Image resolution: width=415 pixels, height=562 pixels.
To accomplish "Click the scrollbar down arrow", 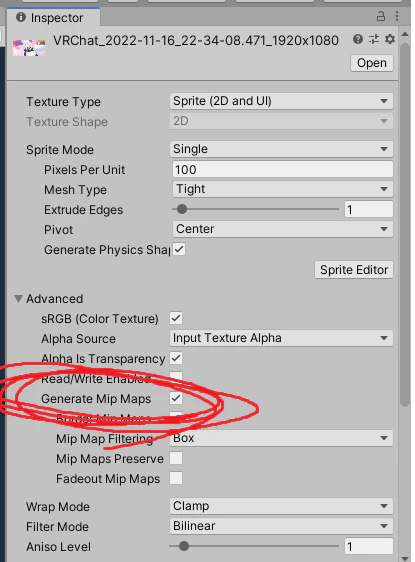I will tap(405, 558).
